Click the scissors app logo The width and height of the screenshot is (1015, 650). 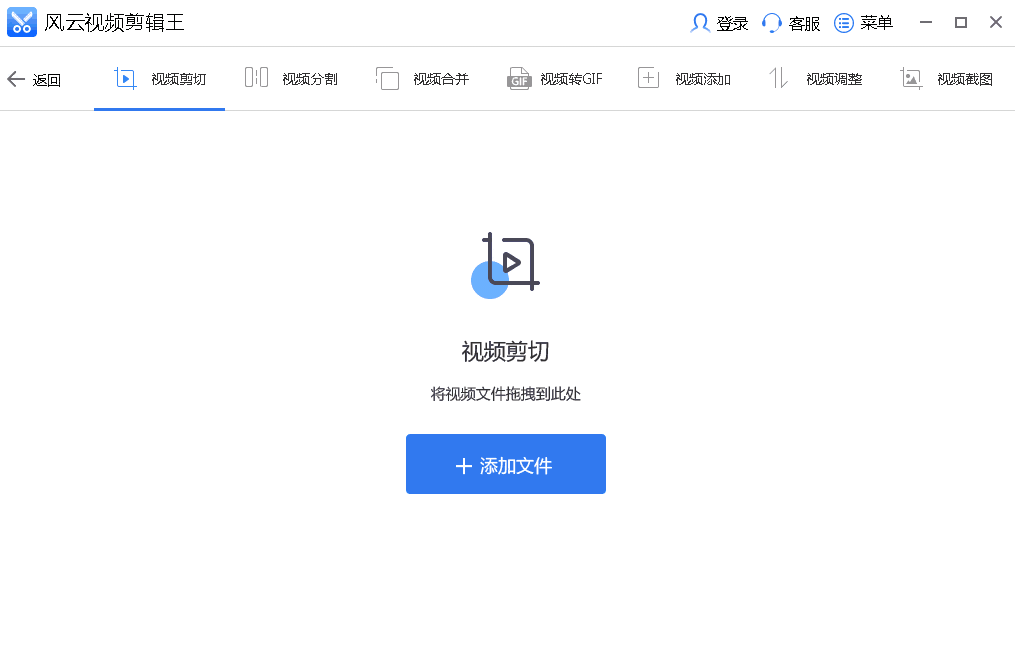point(21,22)
